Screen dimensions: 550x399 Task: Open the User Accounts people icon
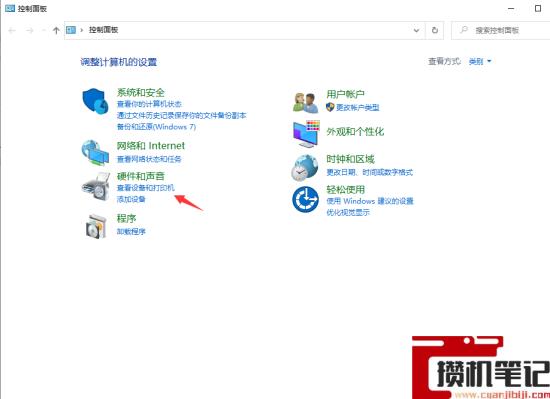pyautogui.click(x=306, y=102)
